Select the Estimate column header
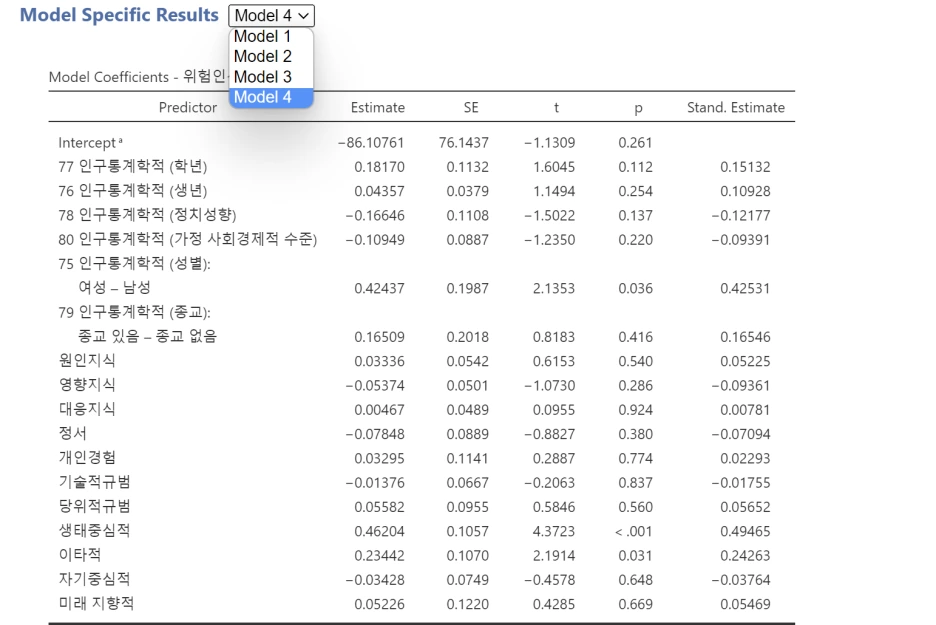 tap(377, 108)
